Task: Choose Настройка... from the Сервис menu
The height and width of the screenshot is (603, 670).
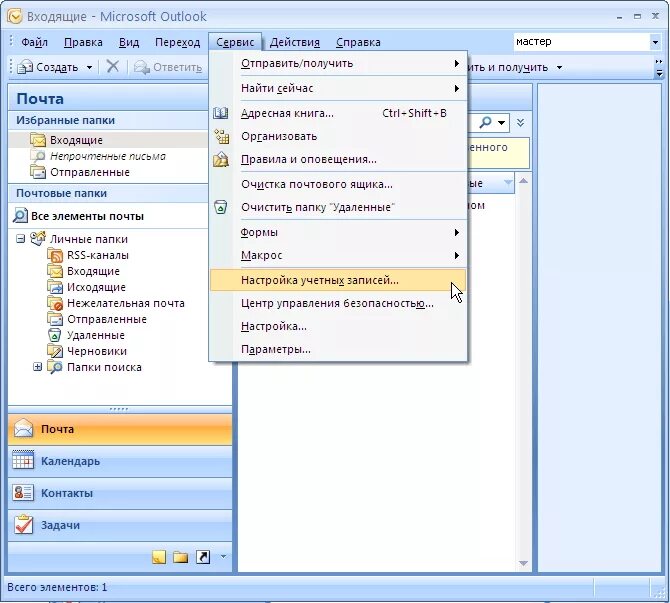Action: click(x=338, y=326)
